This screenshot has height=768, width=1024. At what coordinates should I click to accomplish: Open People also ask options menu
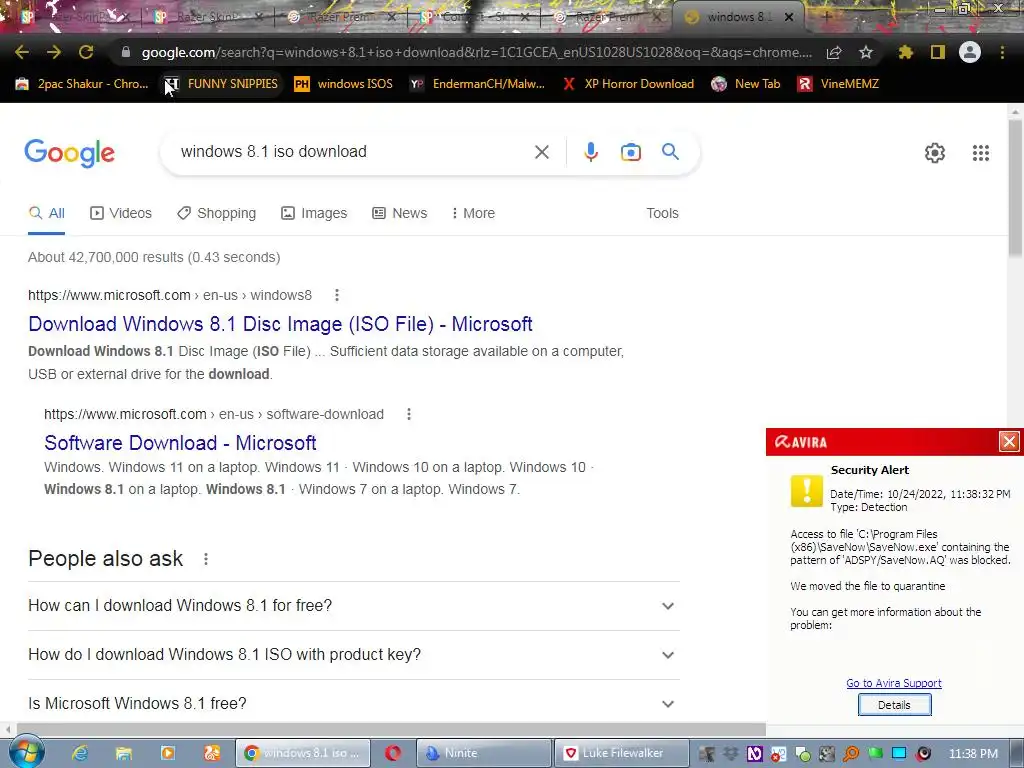206,559
